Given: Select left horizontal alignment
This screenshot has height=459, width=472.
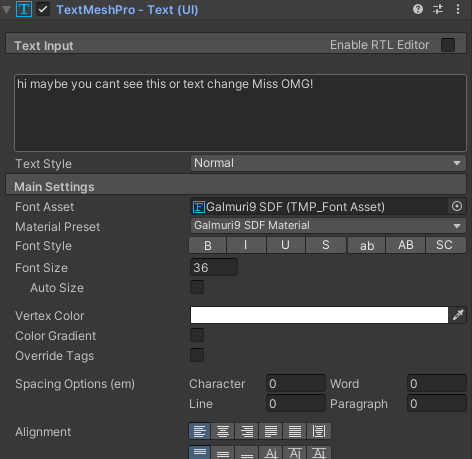Looking at the screenshot, I should coord(200,431).
